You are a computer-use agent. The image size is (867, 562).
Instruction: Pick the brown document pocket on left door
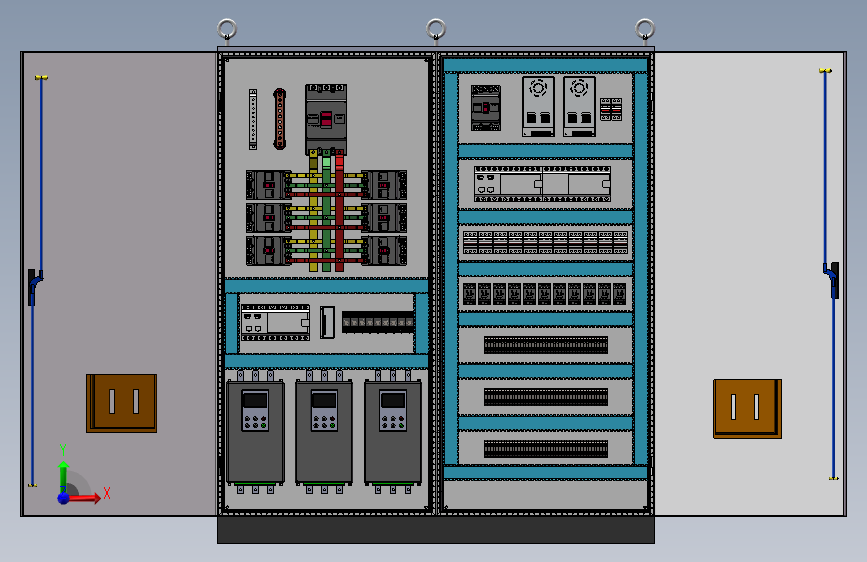pyautogui.click(x=122, y=403)
